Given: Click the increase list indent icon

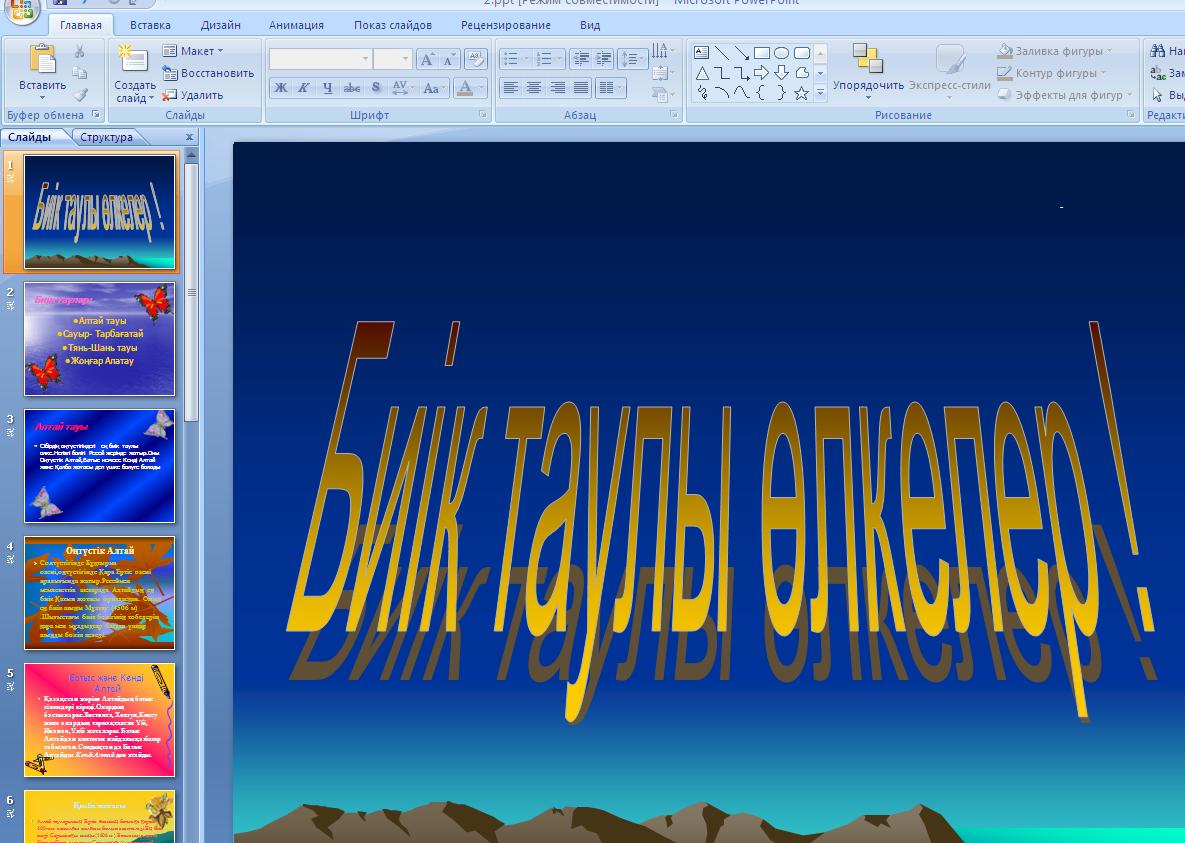Looking at the screenshot, I should click(603, 59).
